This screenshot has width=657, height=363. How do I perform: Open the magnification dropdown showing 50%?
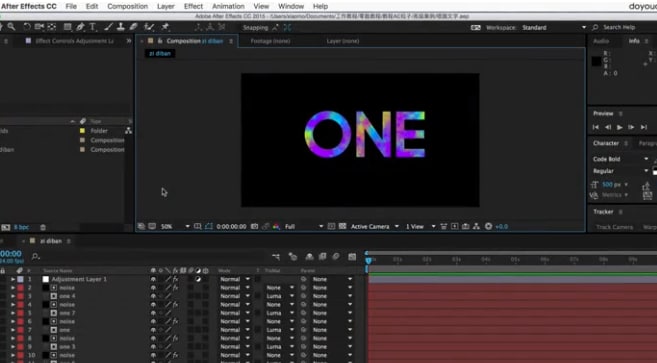click(x=175, y=226)
